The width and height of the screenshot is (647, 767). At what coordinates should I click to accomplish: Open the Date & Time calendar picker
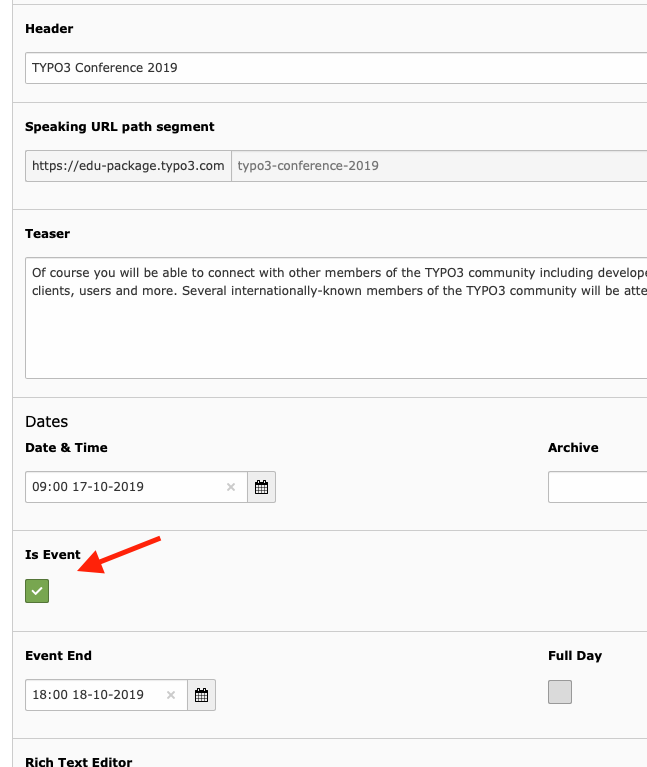click(261, 487)
